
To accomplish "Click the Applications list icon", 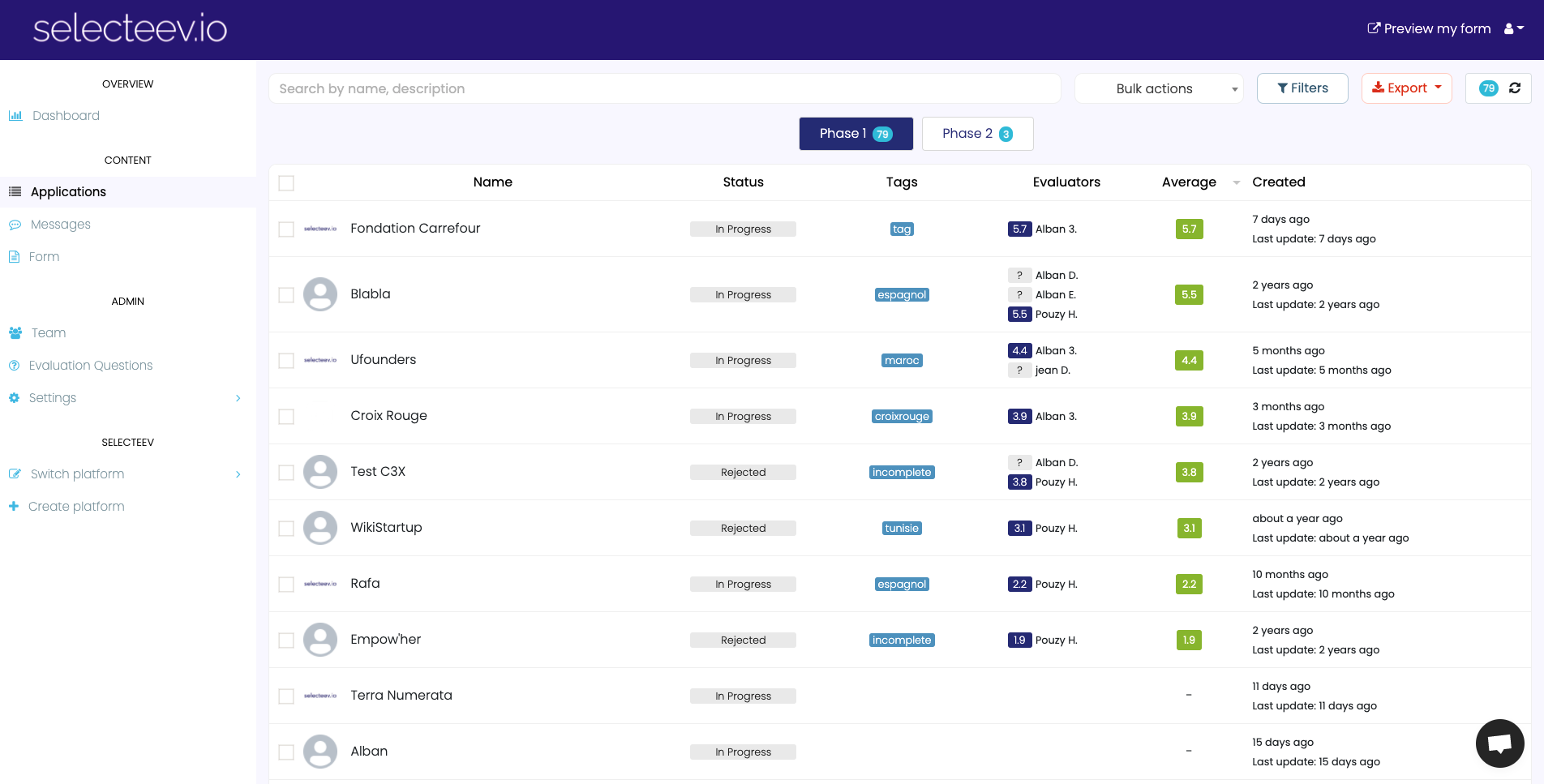I will [15, 192].
